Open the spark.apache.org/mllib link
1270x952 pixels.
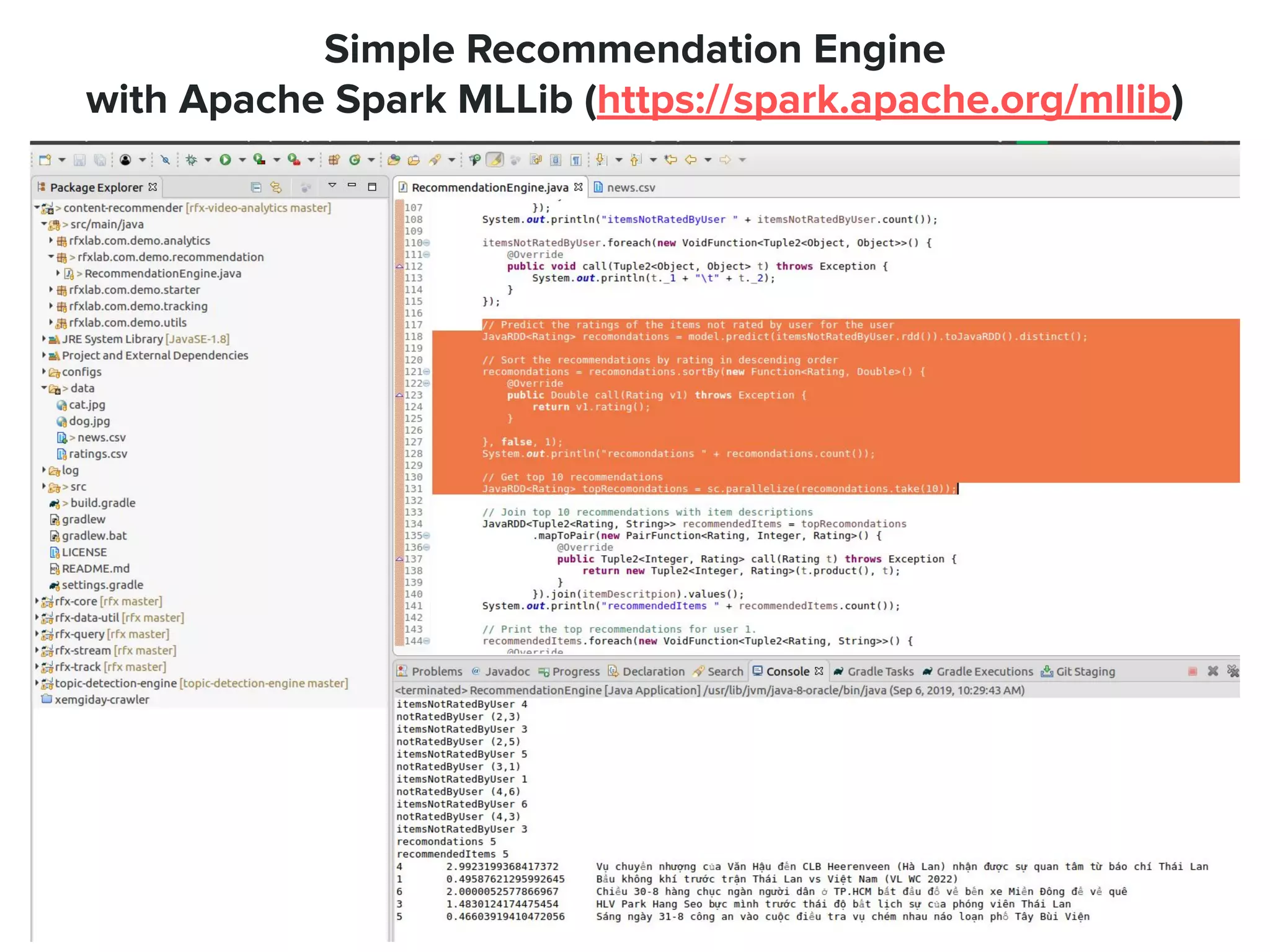(884, 100)
